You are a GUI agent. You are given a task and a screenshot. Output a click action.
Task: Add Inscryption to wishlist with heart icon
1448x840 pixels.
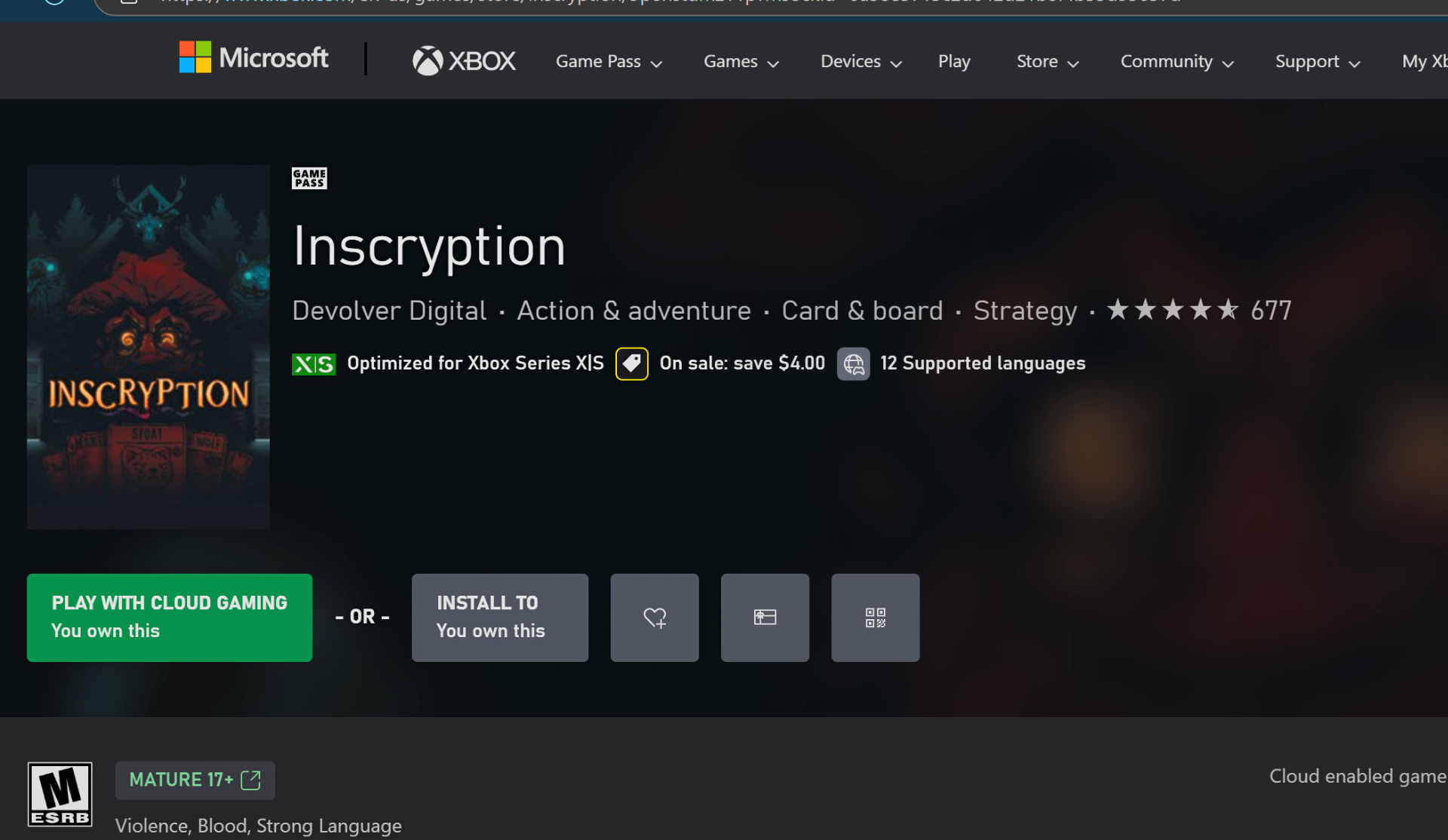[x=655, y=618]
